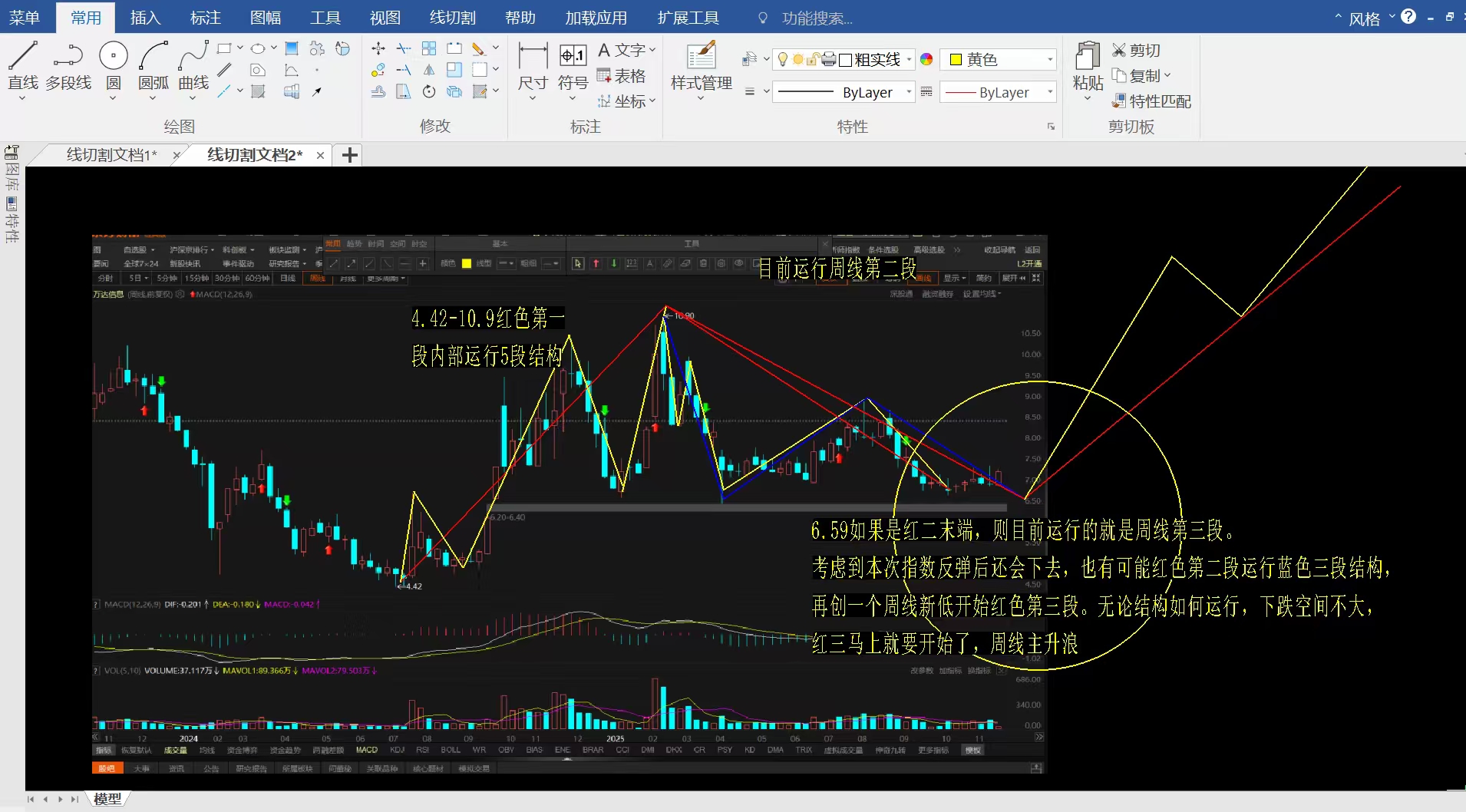Screen dimensions: 1466x812
Task: Choose the ellipse drawing tool
Action: [x=258, y=48]
